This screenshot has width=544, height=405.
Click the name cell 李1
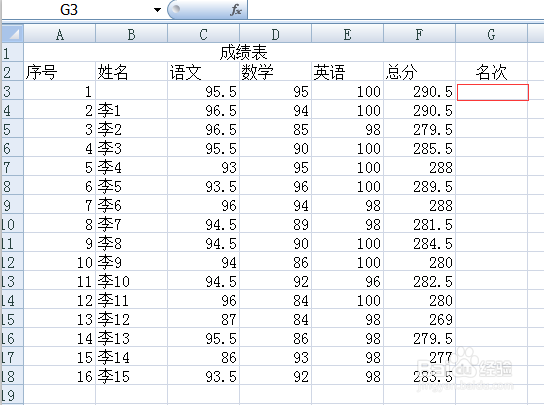tap(131, 110)
